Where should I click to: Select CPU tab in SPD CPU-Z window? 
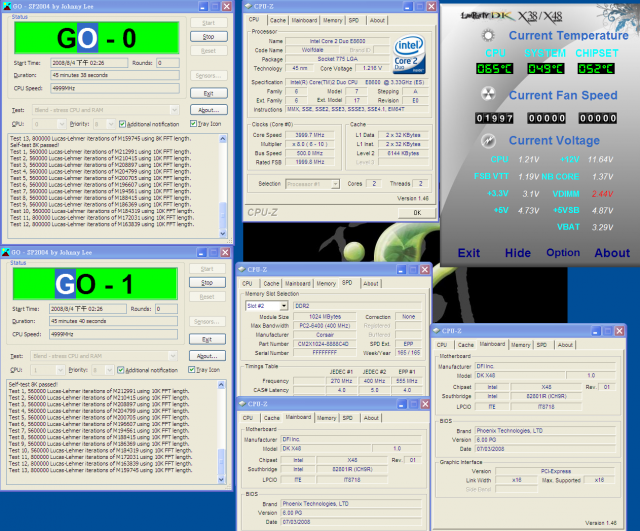(247, 284)
